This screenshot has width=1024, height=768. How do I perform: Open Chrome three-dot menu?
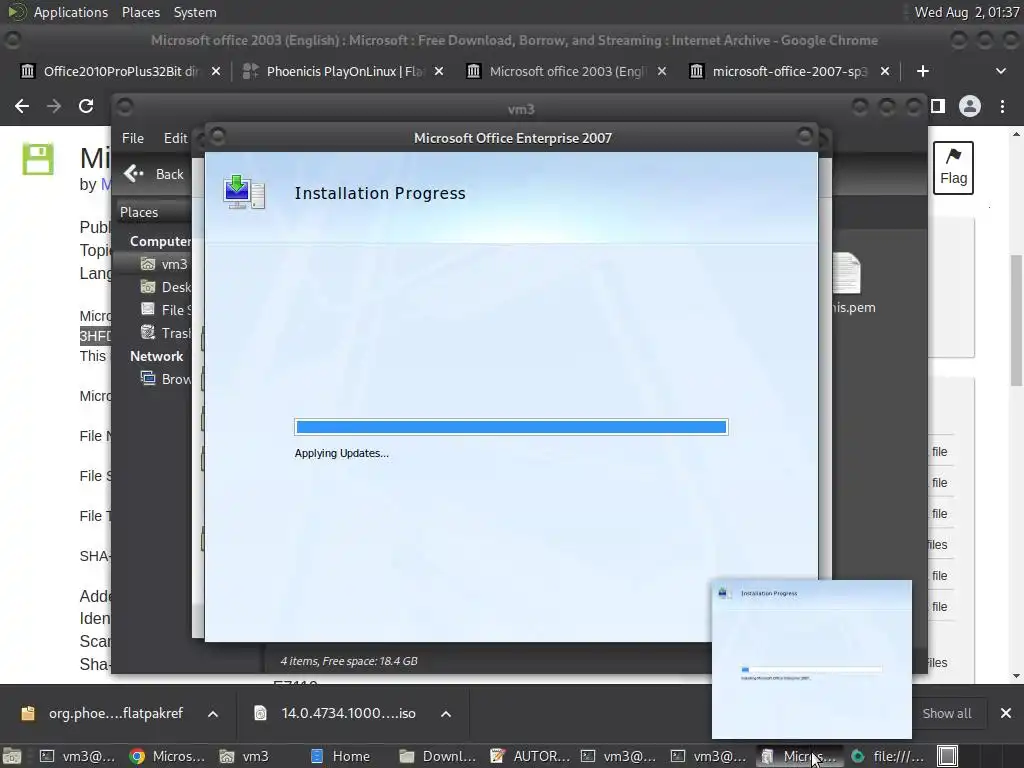point(1002,106)
